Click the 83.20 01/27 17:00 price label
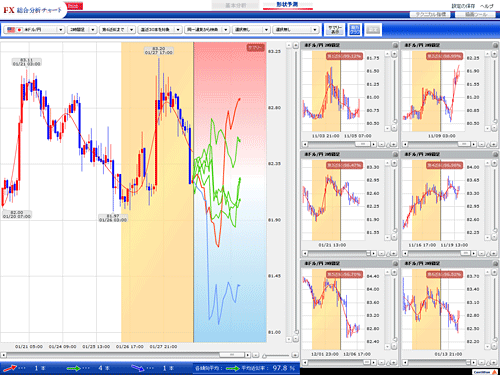500x375 pixels. (159, 51)
